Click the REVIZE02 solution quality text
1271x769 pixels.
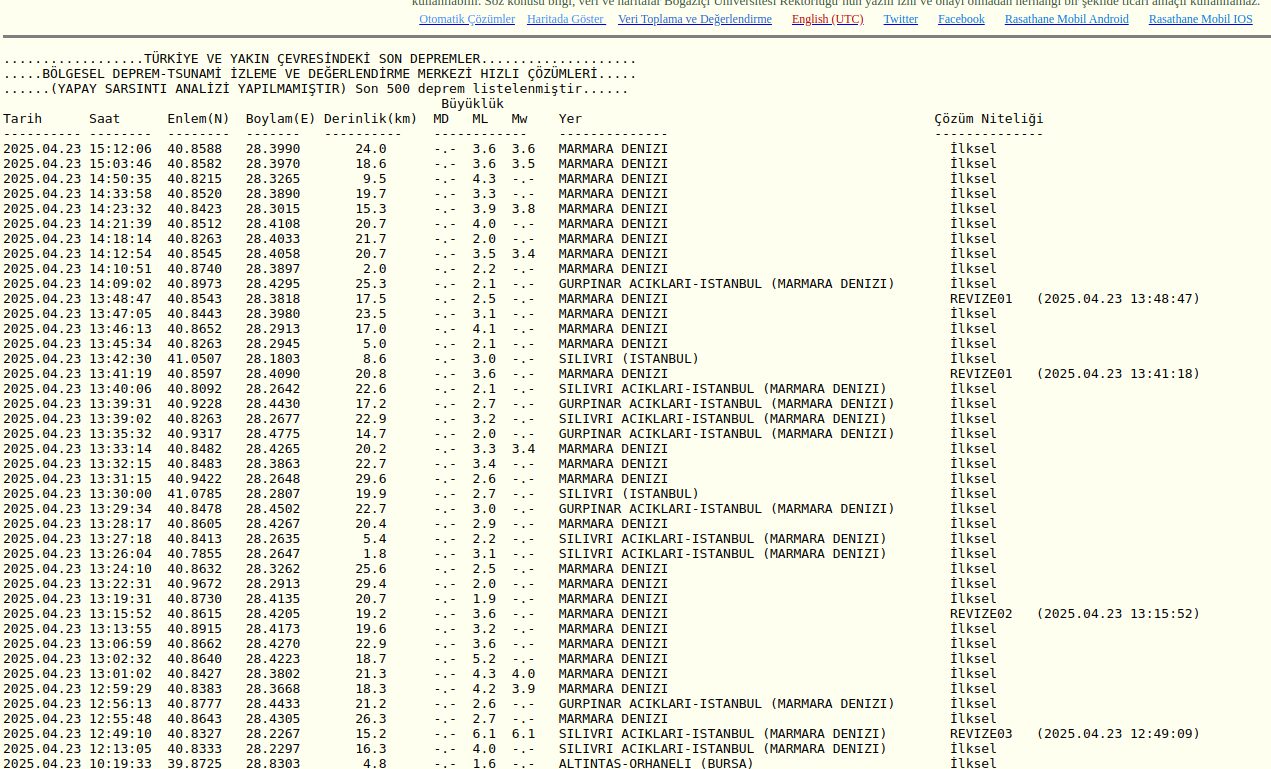click(x=980, y=614)
